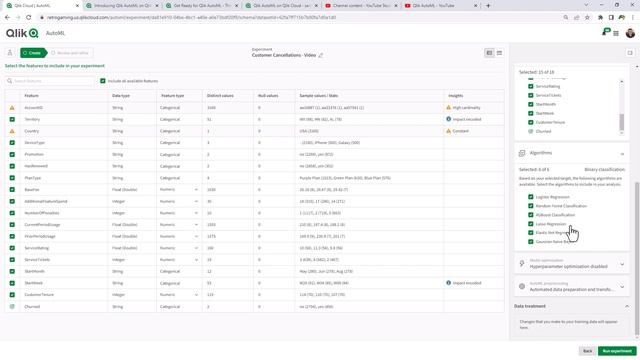
Task: Deselect the XGBoost Classification algorithm
Action: 531,215
